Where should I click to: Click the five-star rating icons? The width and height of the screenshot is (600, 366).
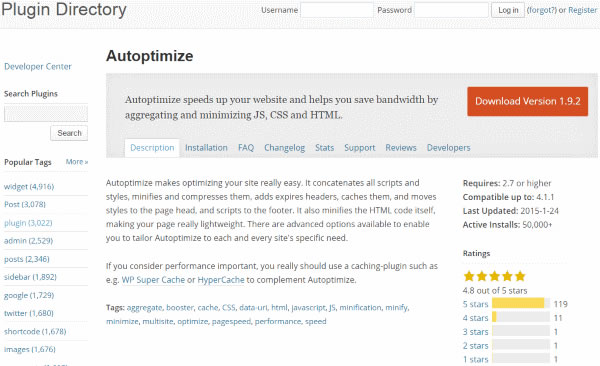494,276
